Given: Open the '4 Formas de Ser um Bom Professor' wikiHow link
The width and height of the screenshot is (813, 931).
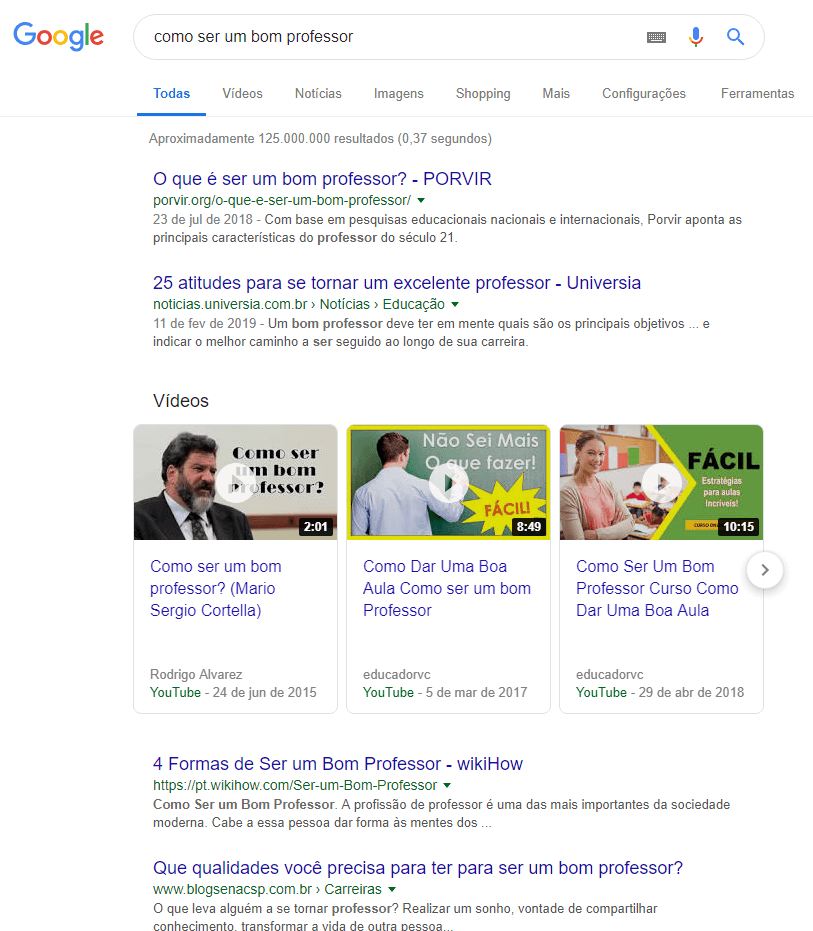Looking at the screenshot, I should [337, 763].
